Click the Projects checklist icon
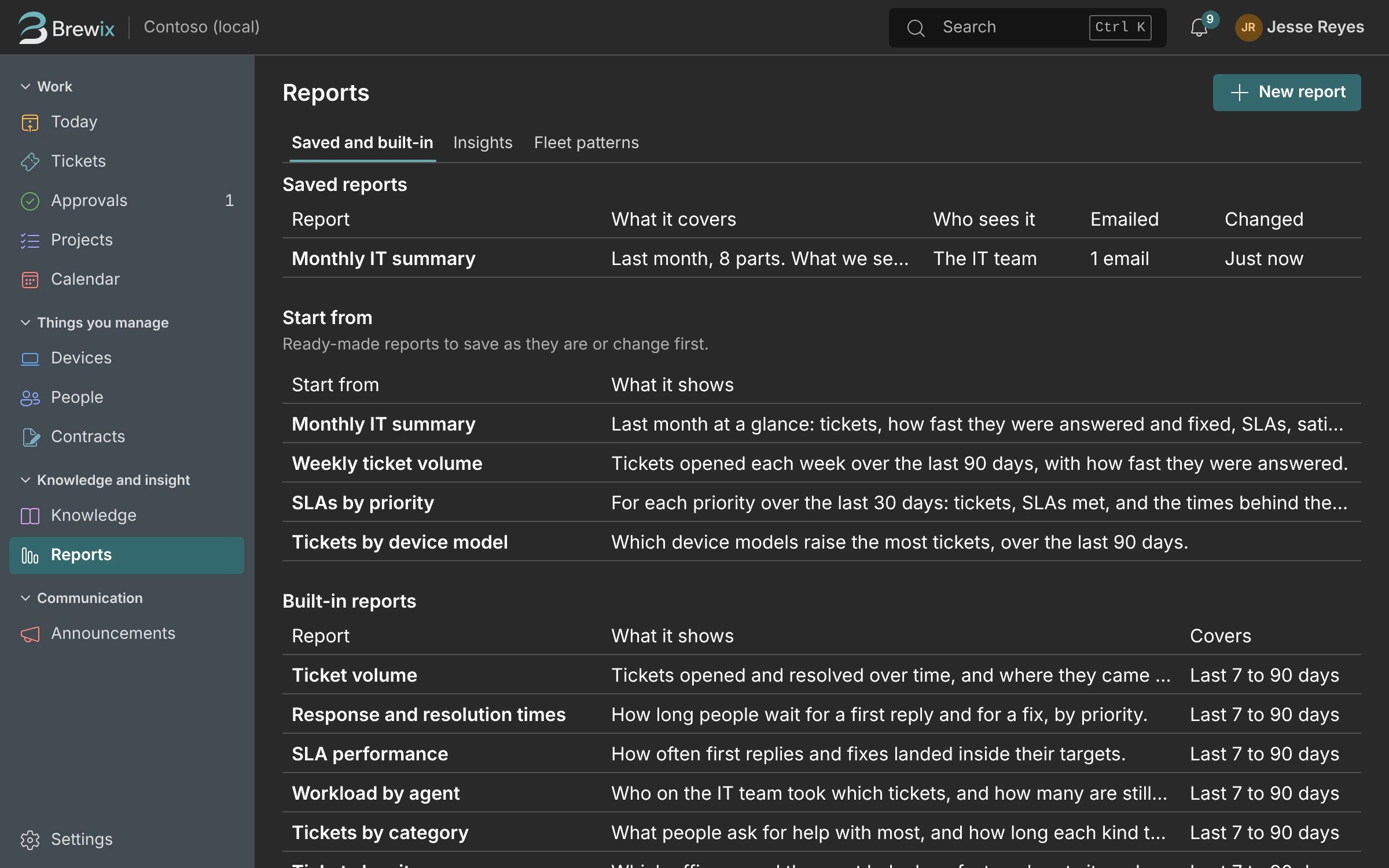The width and height of the screenshot is (1389, 868). click(30, 240)
